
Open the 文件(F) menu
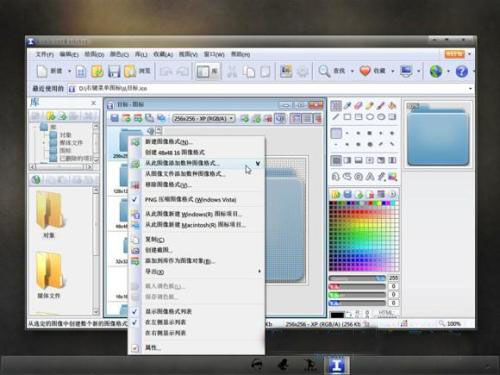(x=45, y=54)
